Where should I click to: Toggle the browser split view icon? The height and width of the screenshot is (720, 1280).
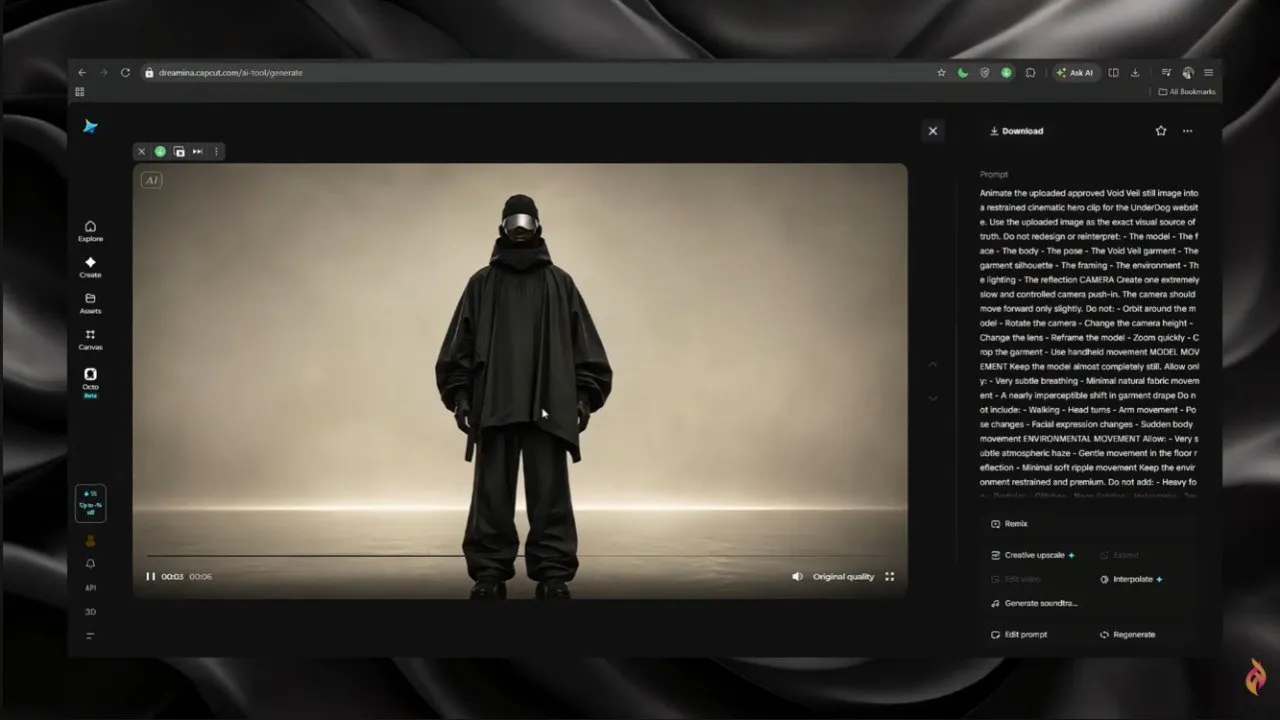click(1114, 72)
